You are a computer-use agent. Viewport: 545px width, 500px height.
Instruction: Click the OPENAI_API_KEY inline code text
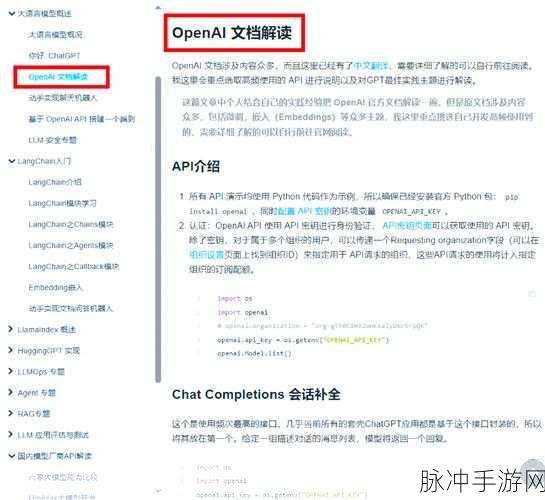(x=411, y=211)
